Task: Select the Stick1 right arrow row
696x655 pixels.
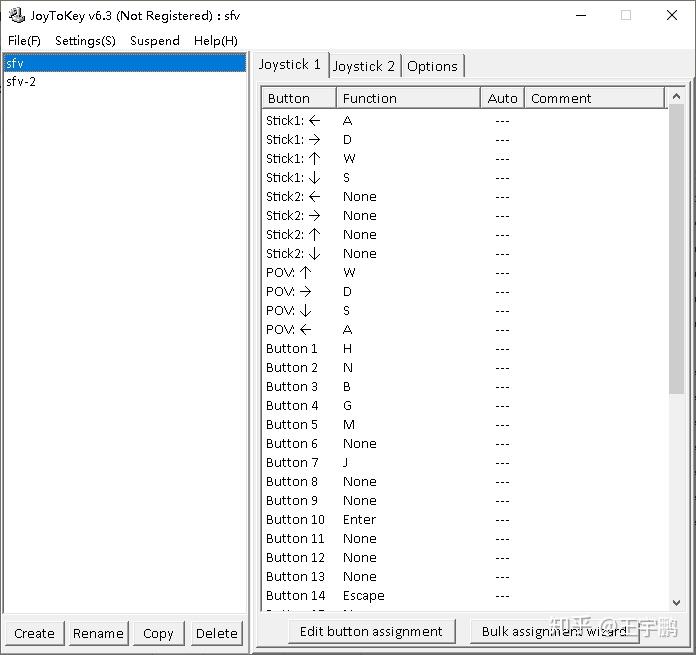Action: [x=465, y=140]
